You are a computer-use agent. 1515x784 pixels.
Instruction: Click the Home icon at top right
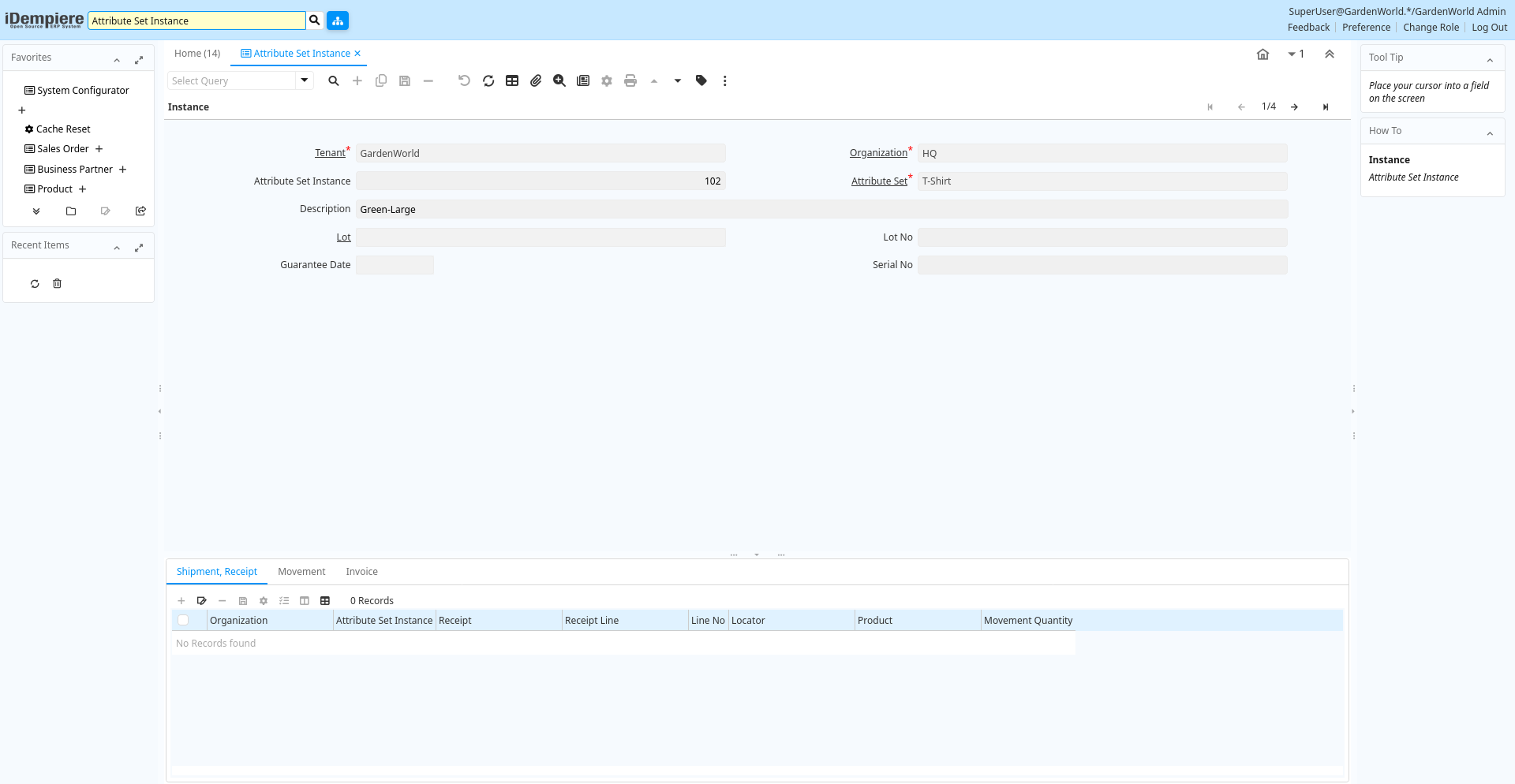(x=1262, y=54)
